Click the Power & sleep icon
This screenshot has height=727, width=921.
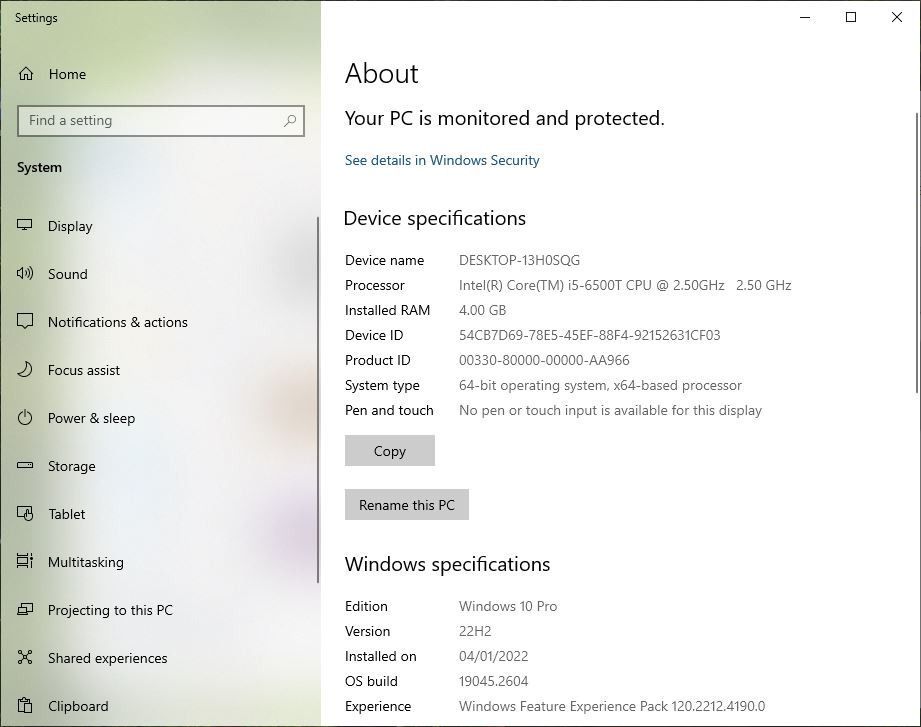click(x=25, y=418)
